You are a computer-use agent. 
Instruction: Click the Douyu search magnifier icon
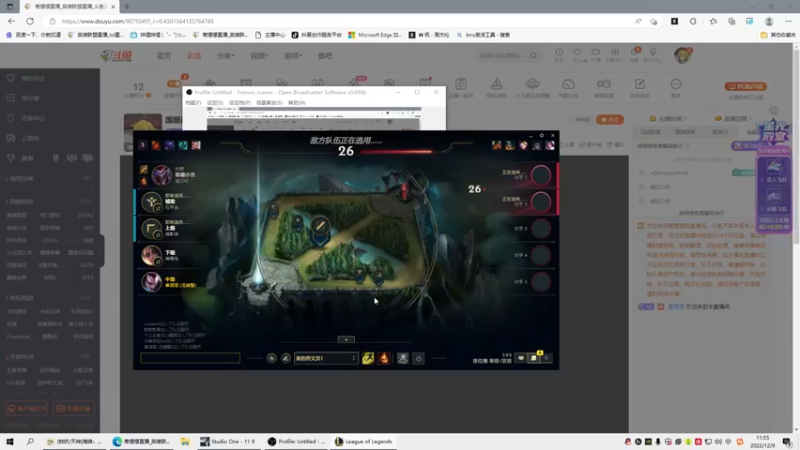[533, 55]
